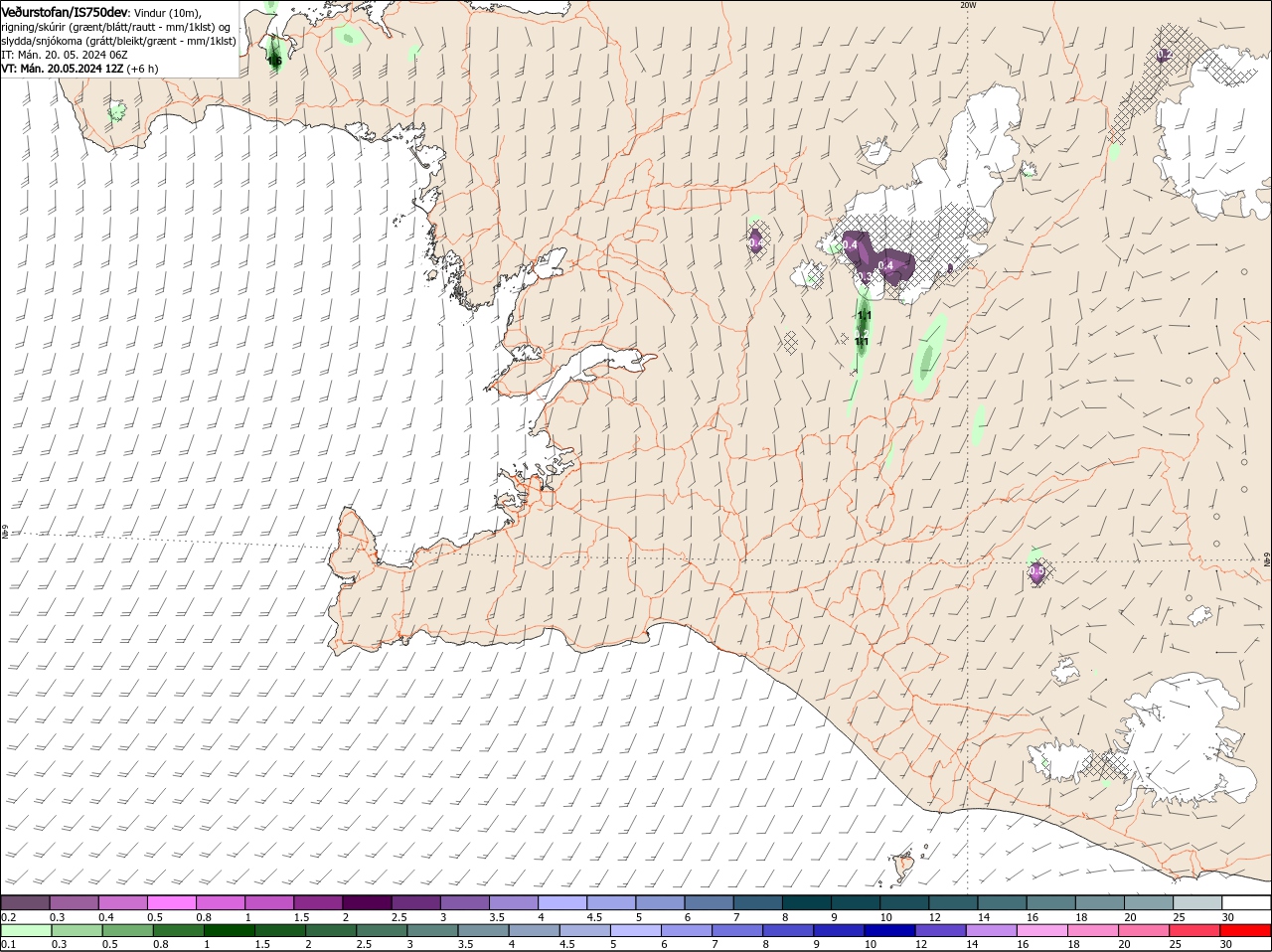Pick lower legend swatch between 14 and 16
The width and height of the screenshot is (1272, 952).
click(x=994, y=930)
